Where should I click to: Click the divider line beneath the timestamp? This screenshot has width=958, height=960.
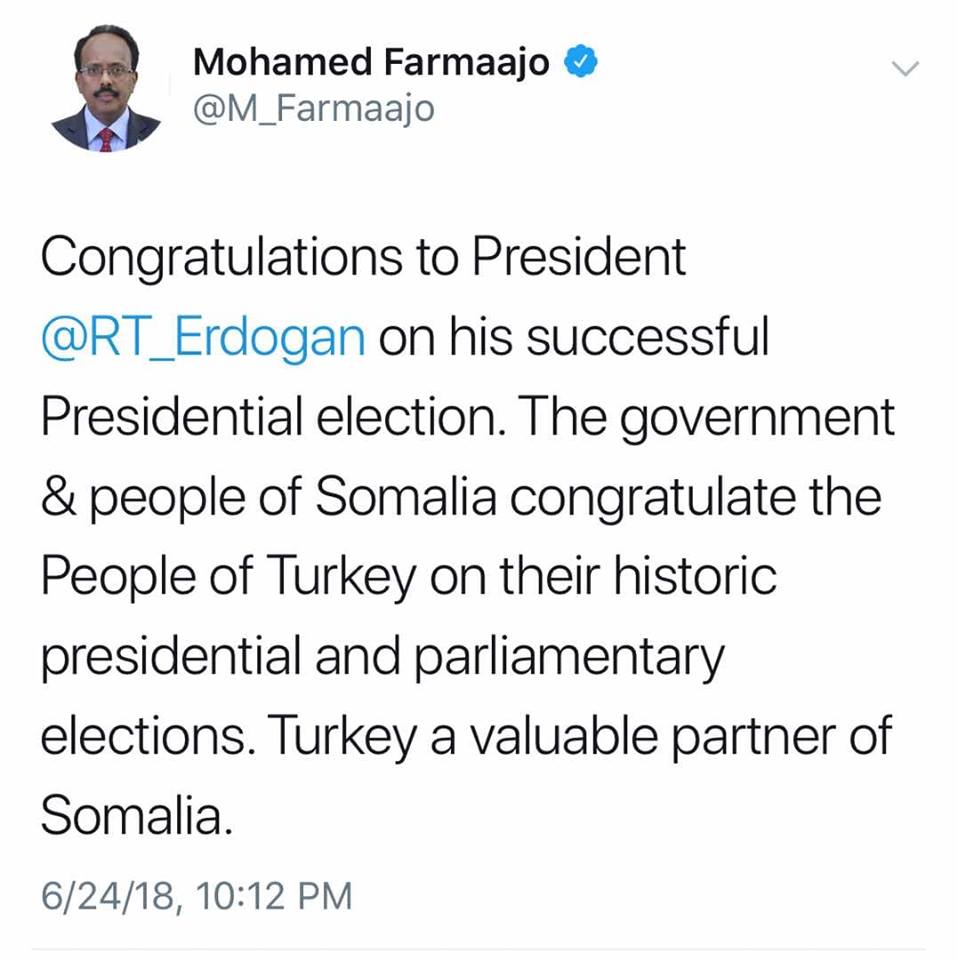(x=479, y=948)
